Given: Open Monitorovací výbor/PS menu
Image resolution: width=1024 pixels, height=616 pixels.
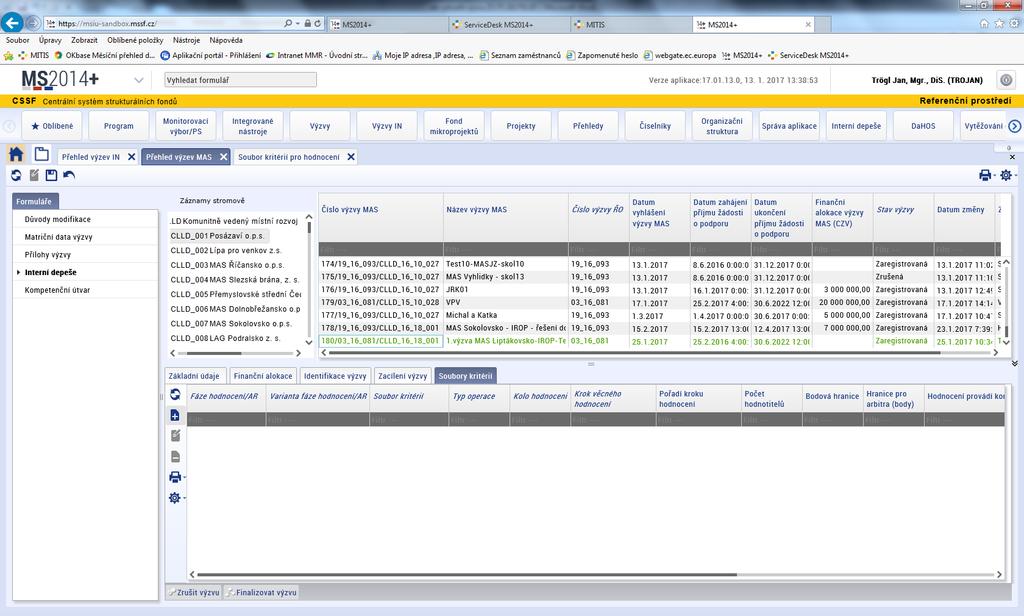Looking at the screenshot, I should click(185, 126).
